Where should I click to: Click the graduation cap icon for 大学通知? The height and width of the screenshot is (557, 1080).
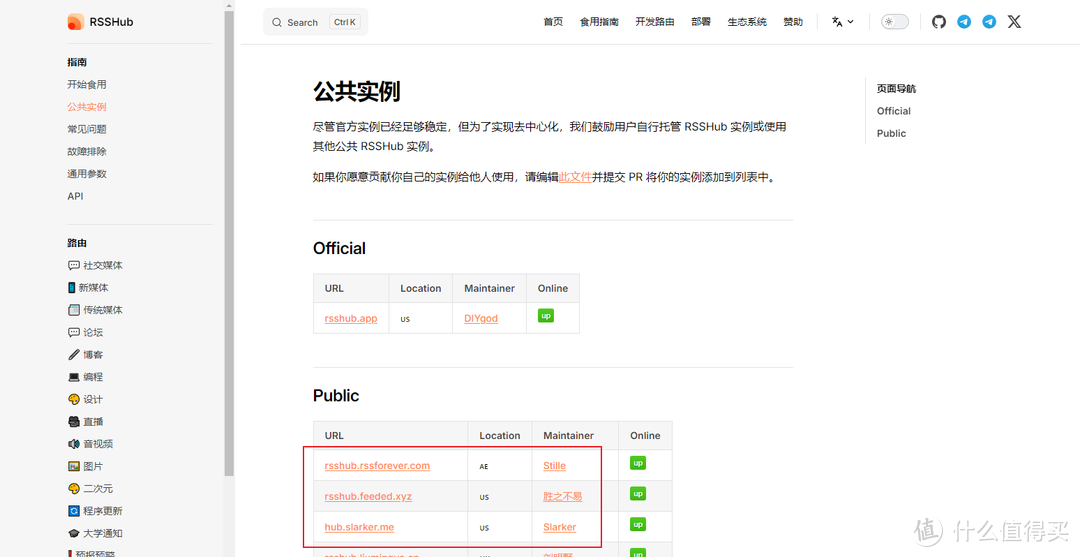pyautogui.click(x=74, y=533)
